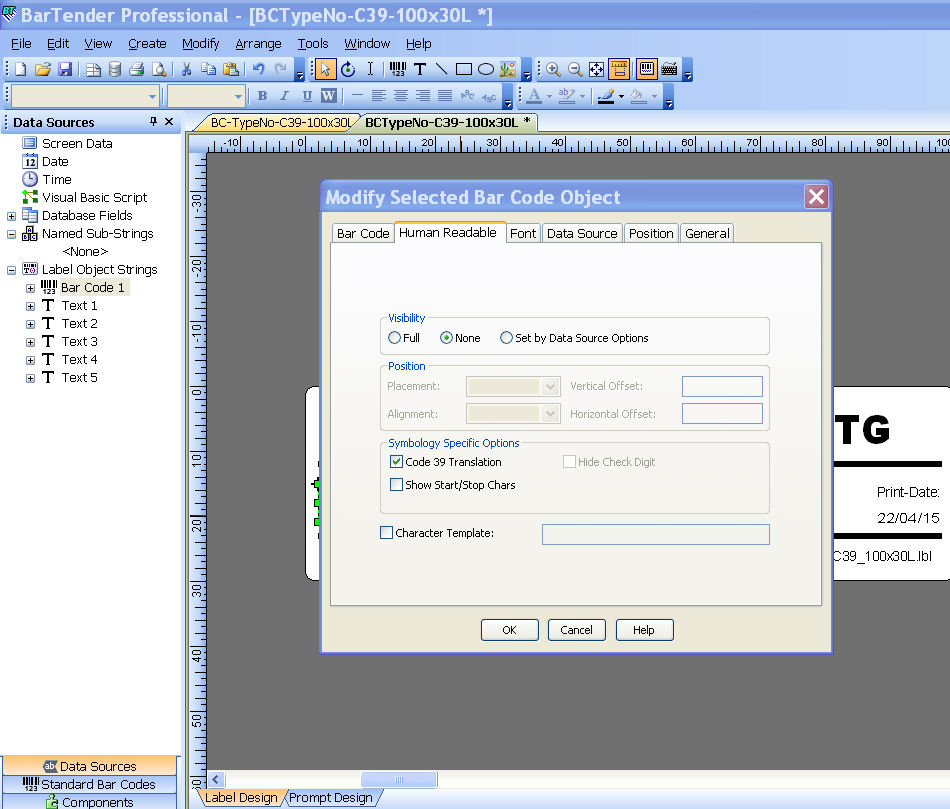The width and height of the screenshot is (950, 809).
Task: Pick the line drawing tool
Action: coord(442,69)
